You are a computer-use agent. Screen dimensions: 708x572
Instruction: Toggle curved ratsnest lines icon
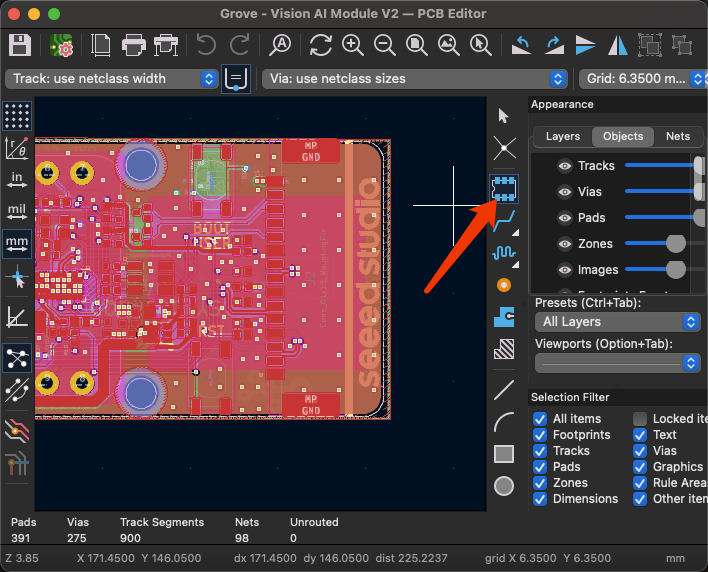(x=17, y=390)
